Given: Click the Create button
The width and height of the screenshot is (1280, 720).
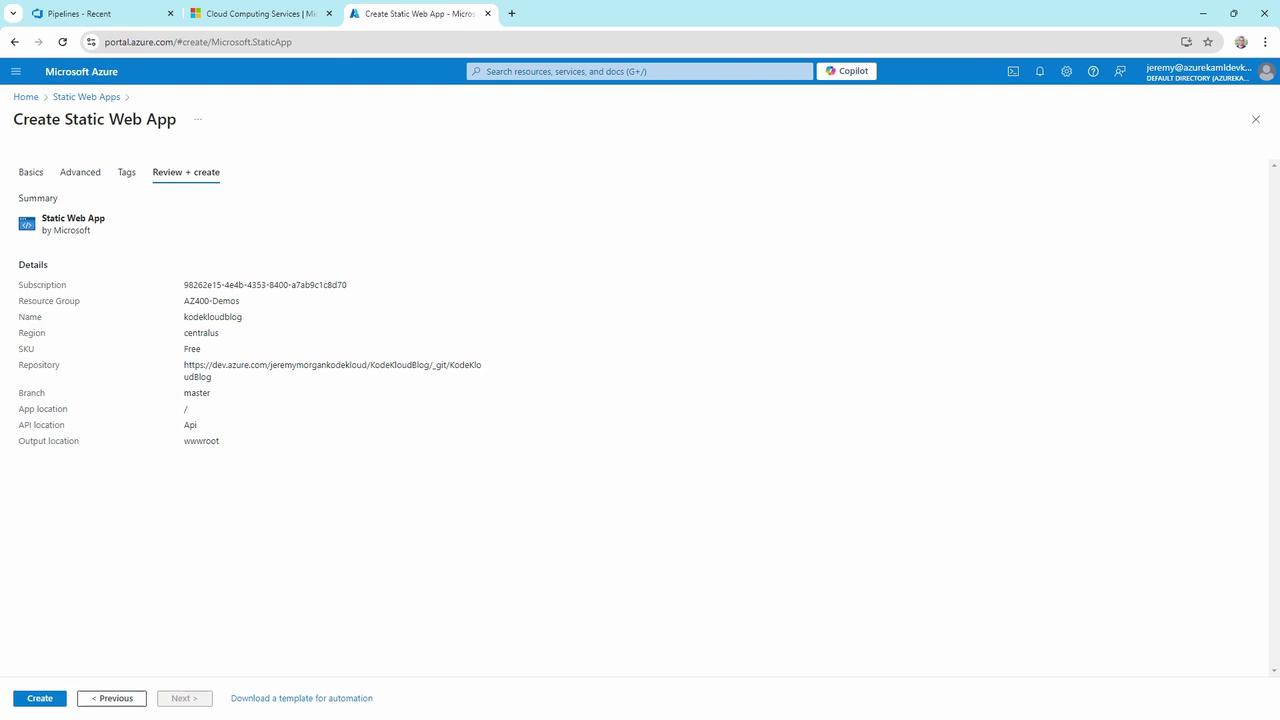Looking at the screenshot, I should pos(40,698).
